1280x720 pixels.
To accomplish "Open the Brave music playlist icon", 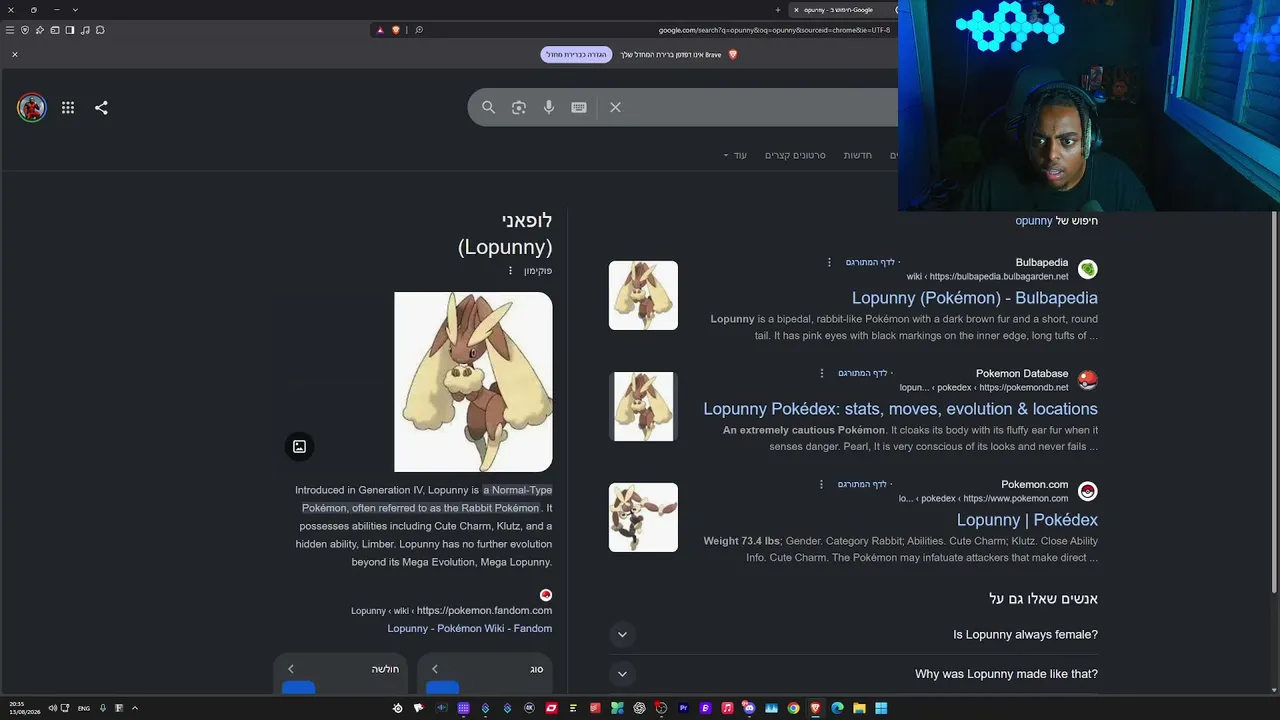I will (85, 30).
